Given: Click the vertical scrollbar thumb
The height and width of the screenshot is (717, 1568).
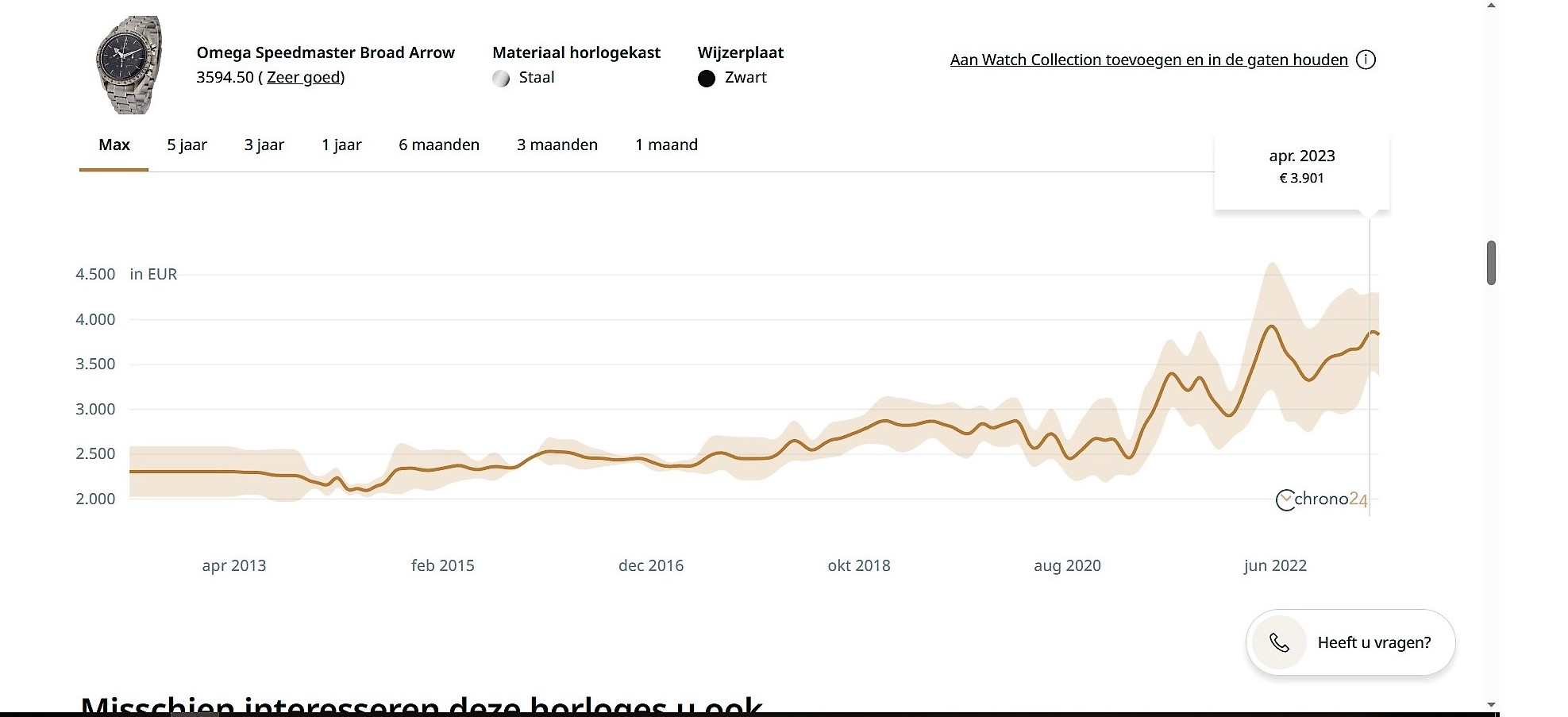Looking at the screenshot, I should (1491, 262).
